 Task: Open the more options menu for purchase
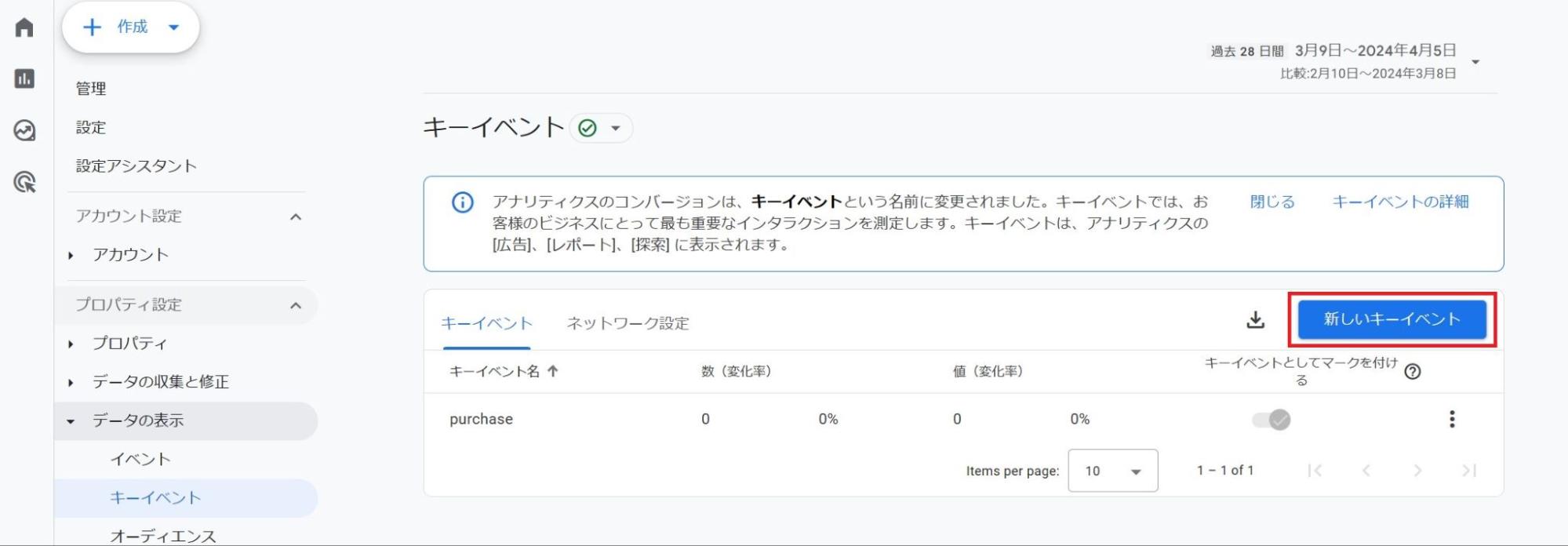pyautogui.click(x=1452, y=419)
